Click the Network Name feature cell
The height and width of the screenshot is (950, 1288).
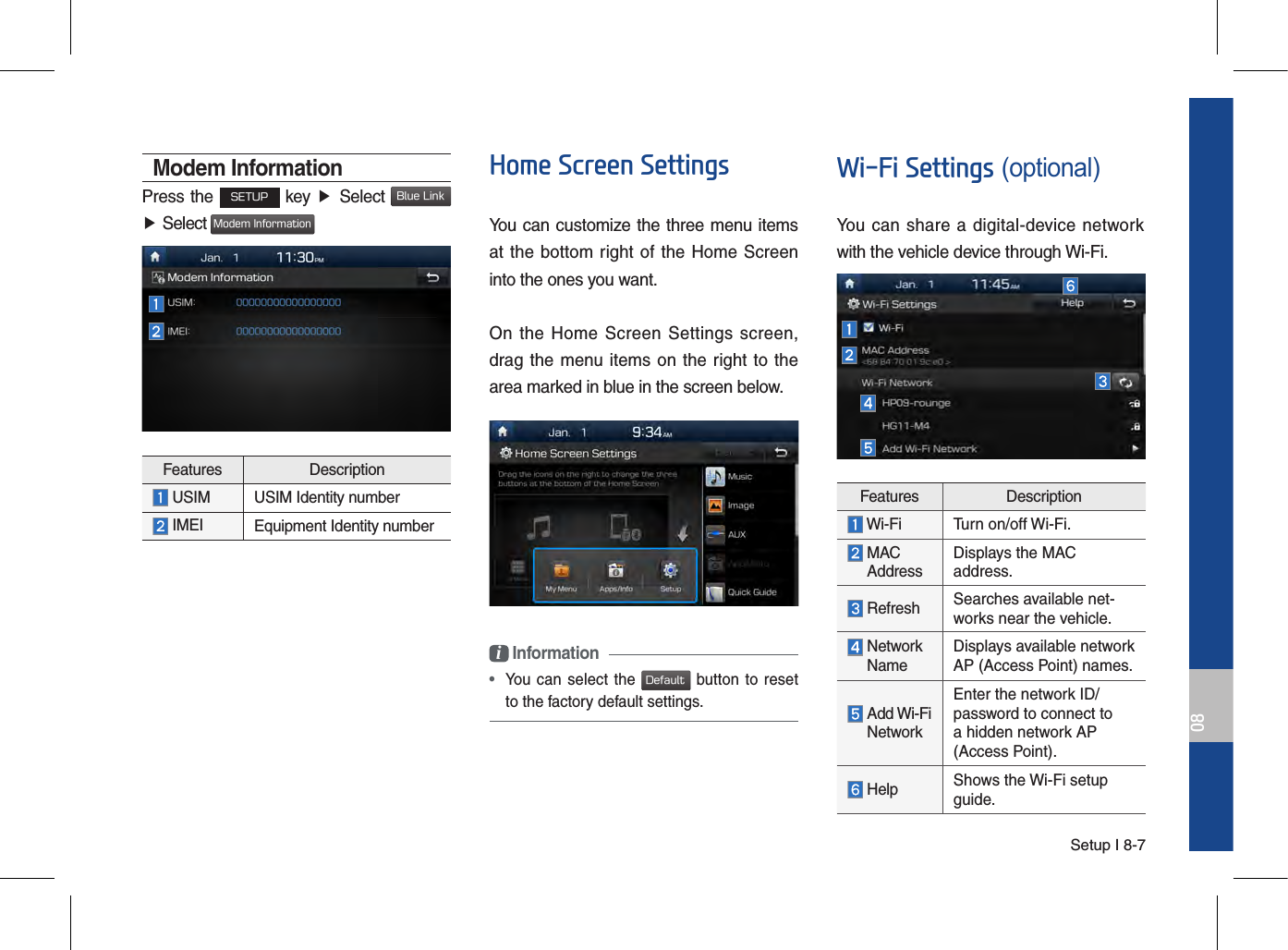click(x=890, y=656)
